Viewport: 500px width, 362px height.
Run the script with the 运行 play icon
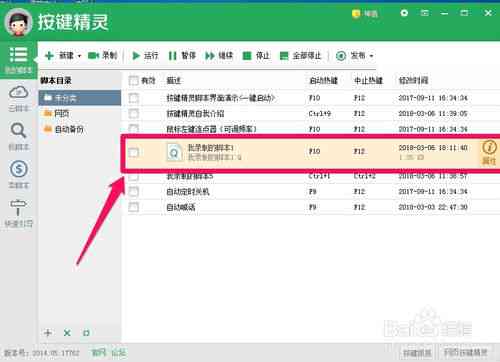136,55
